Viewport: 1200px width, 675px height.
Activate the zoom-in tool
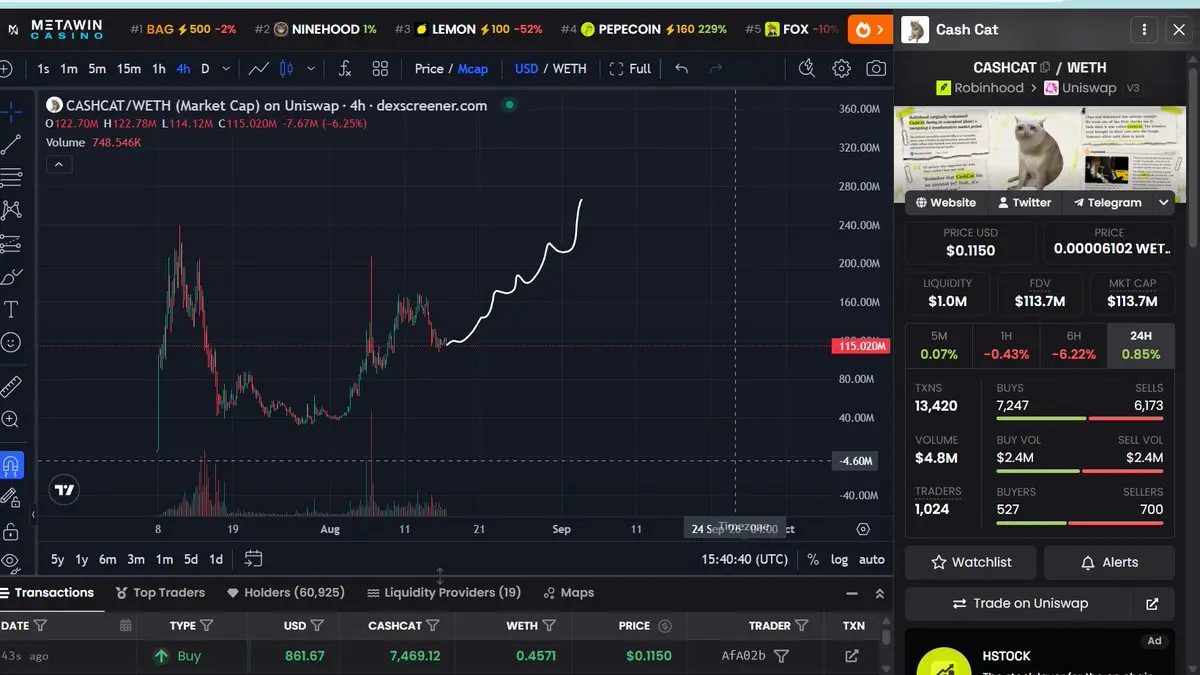point(11,419)
